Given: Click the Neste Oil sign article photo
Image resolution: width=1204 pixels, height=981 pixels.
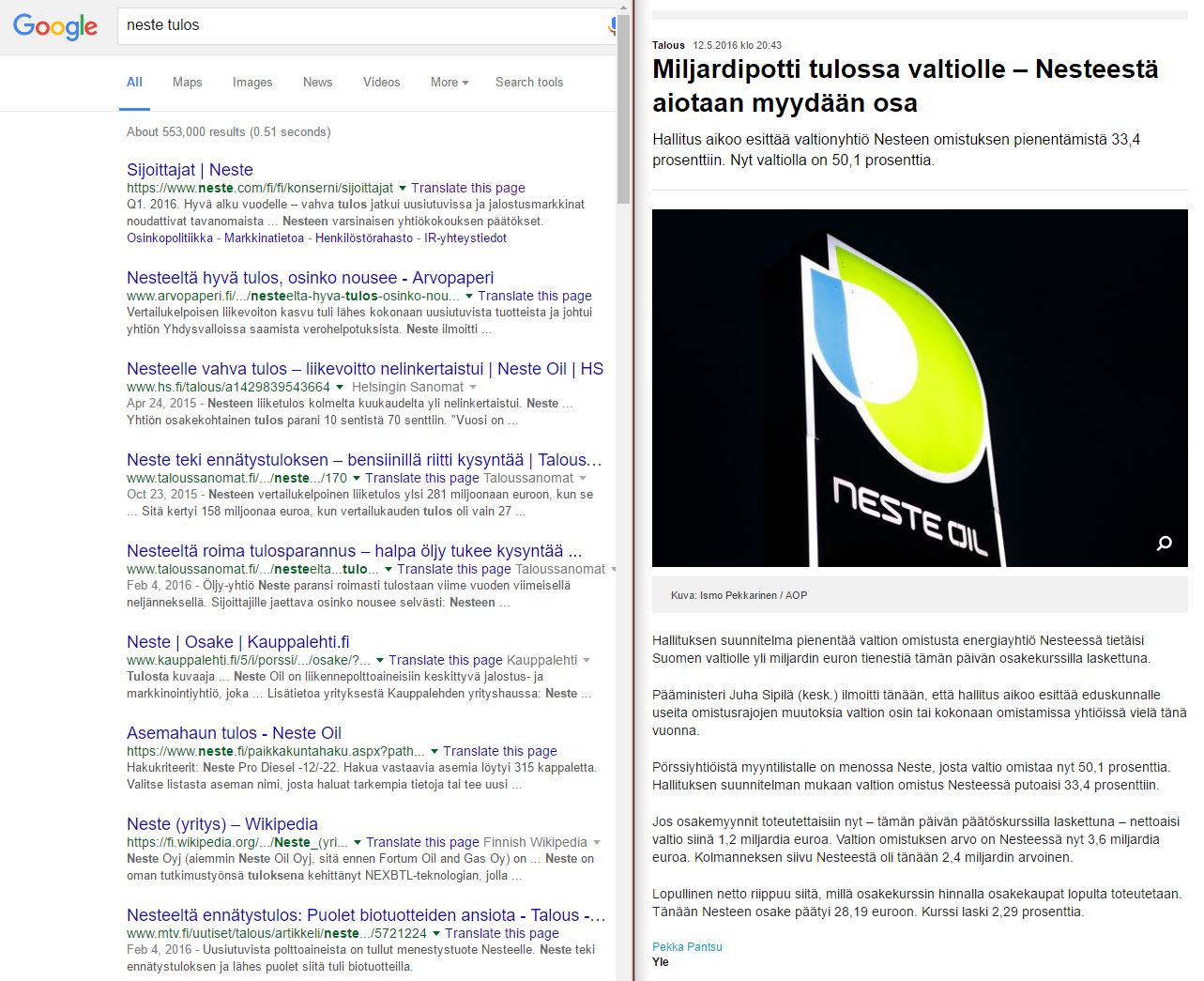Looking at the screenshot, I should [920, 387].
